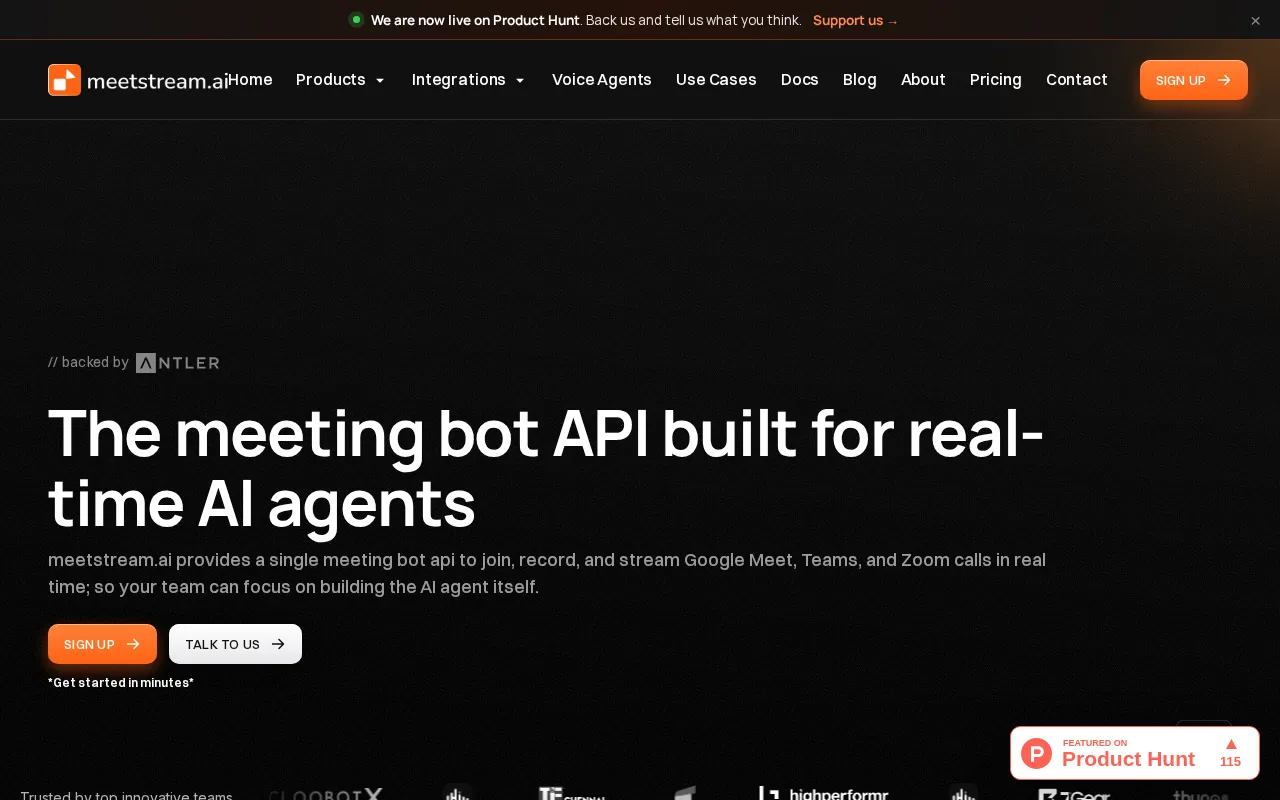Click the green live status dot

pyautogui.click(x=356, y=20)
